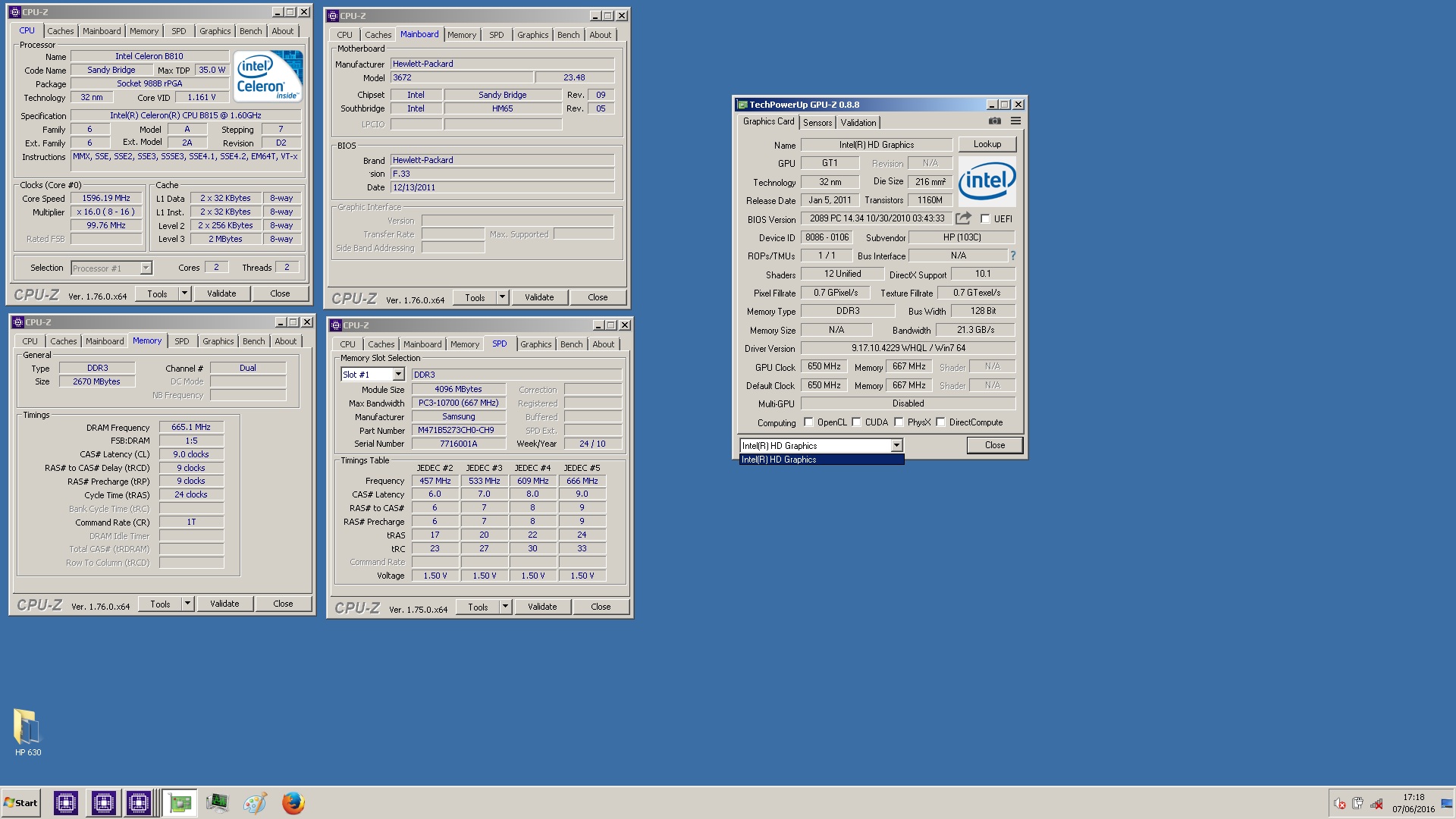Launch Paint from the taskbar
The image size is (1456, 819).
click(255, 803)
